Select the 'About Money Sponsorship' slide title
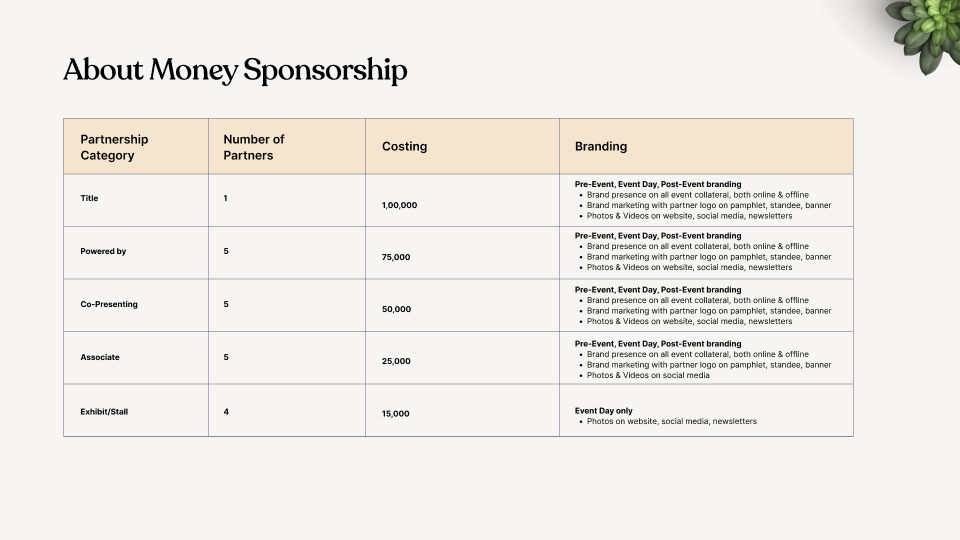Image resolution: width=960 pixels, height=540 pixels. (235, 70)
